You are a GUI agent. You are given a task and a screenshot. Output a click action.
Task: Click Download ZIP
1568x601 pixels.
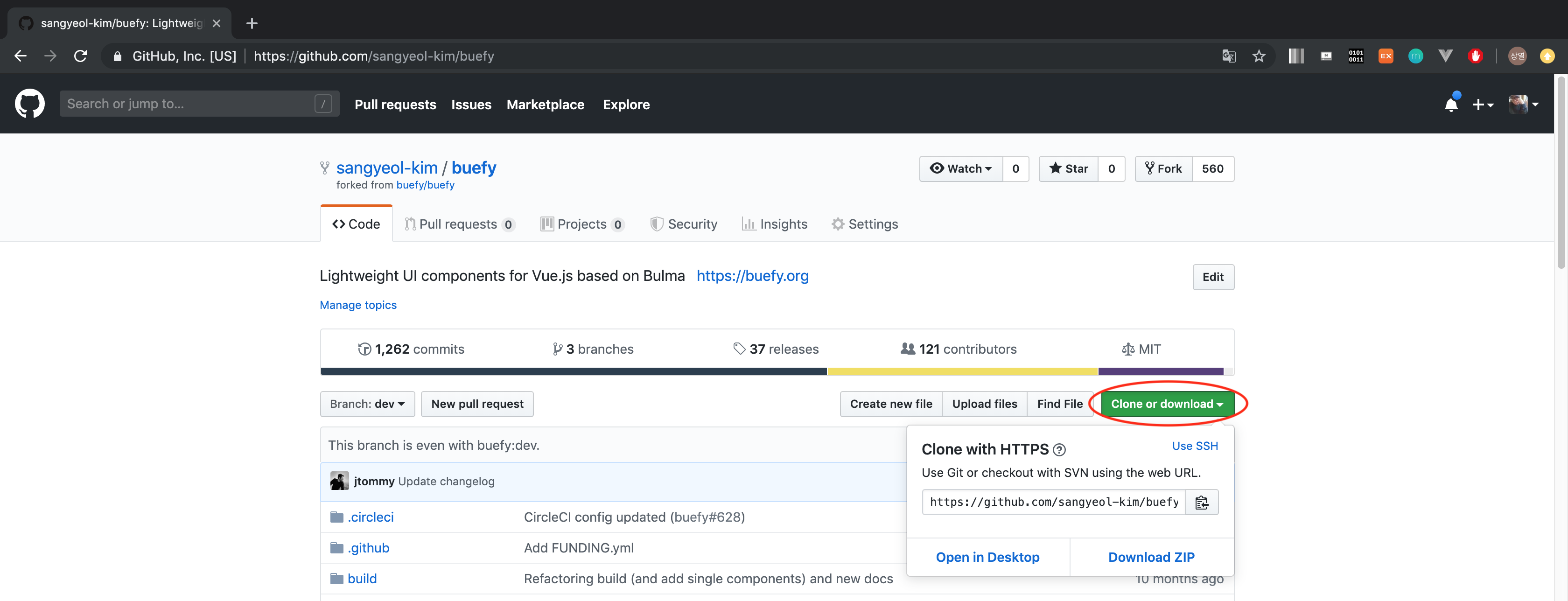click(1150, 557)
